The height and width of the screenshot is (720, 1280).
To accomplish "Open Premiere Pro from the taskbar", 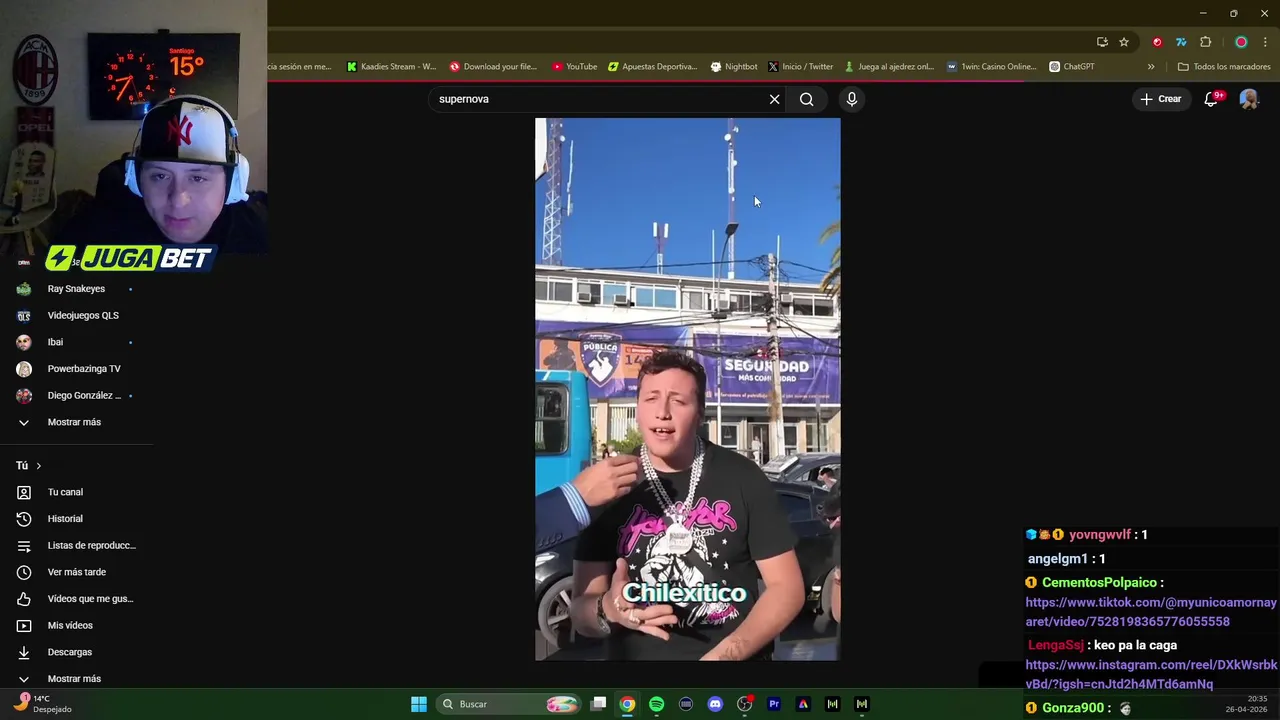I will pos(773,704).
